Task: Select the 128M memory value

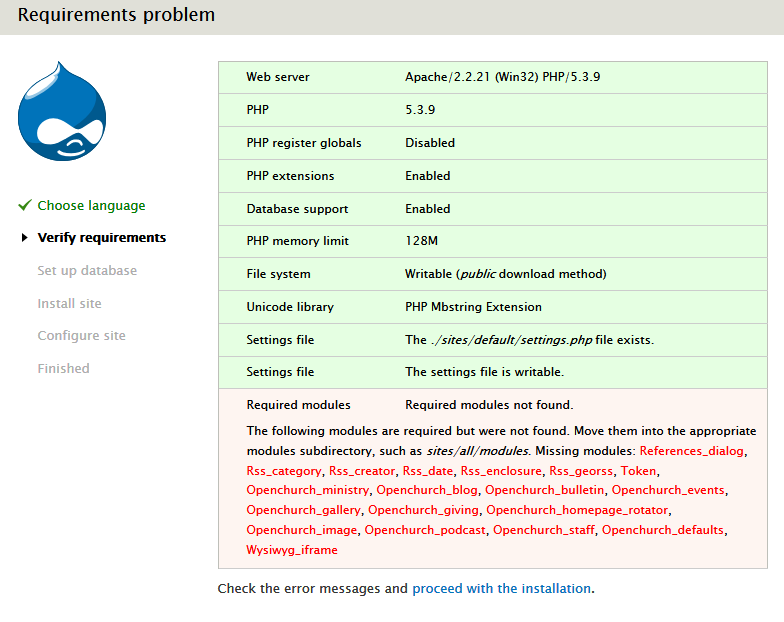Action: (x=422, y=241)
